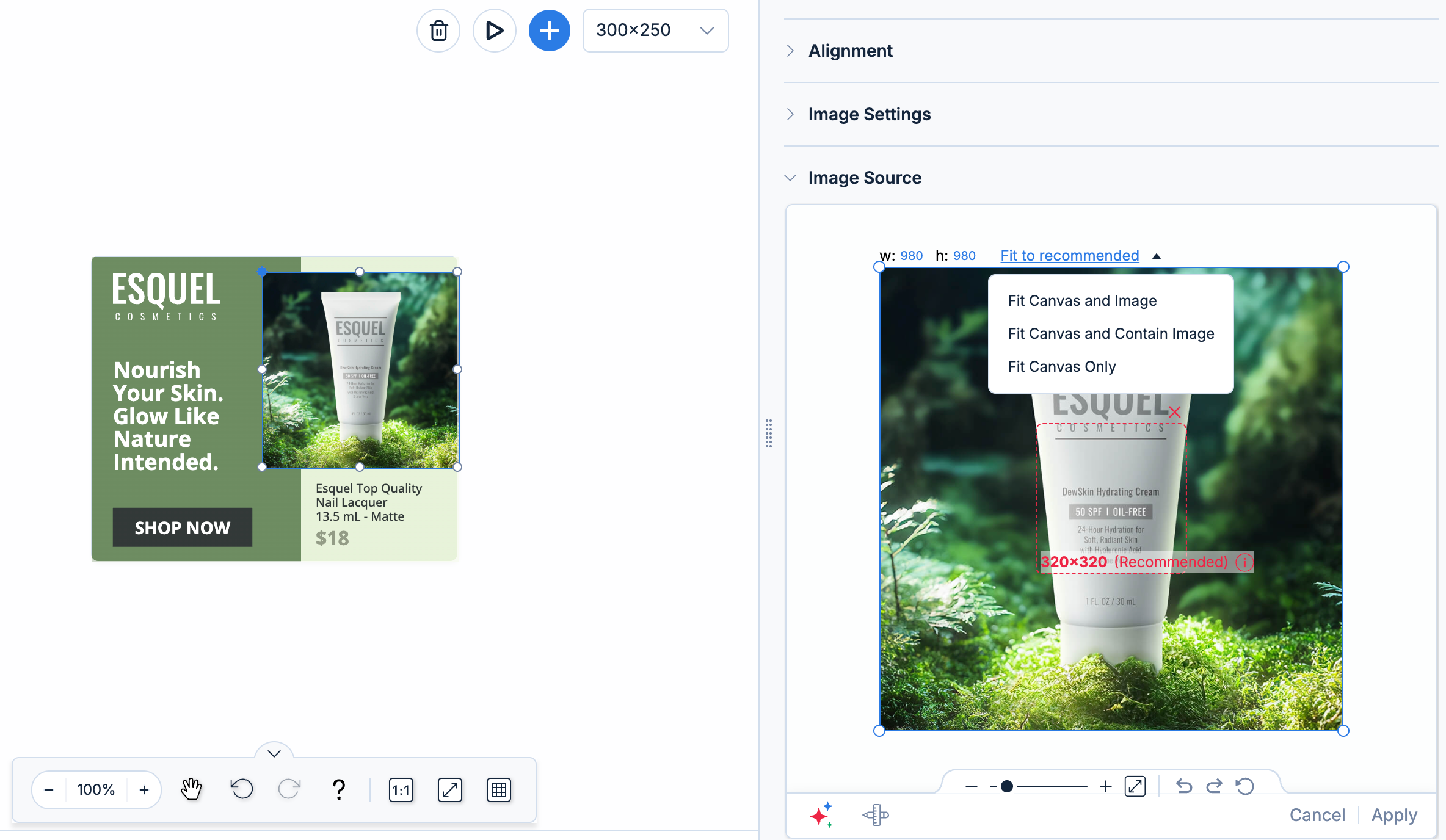Open the help question mark
Image resolution: width=1446 pixels, height=840 pixels.
339,790
